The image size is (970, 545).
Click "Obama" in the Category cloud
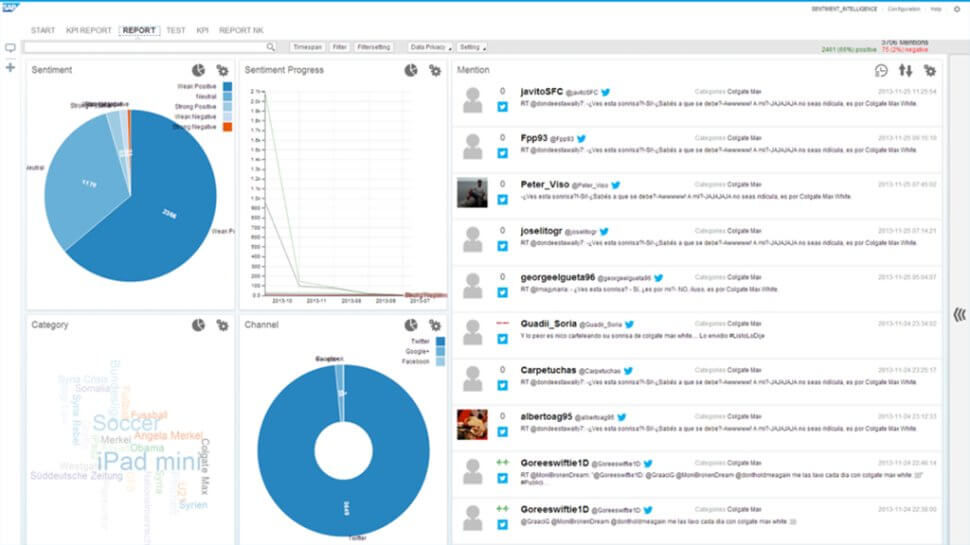(147, 448)
